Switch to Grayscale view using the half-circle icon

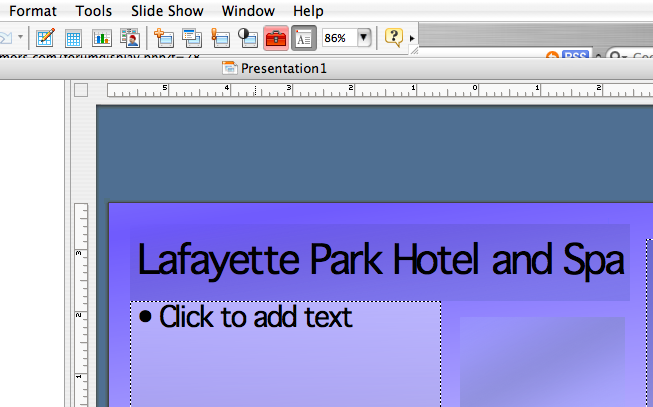[x=248, y=38]
